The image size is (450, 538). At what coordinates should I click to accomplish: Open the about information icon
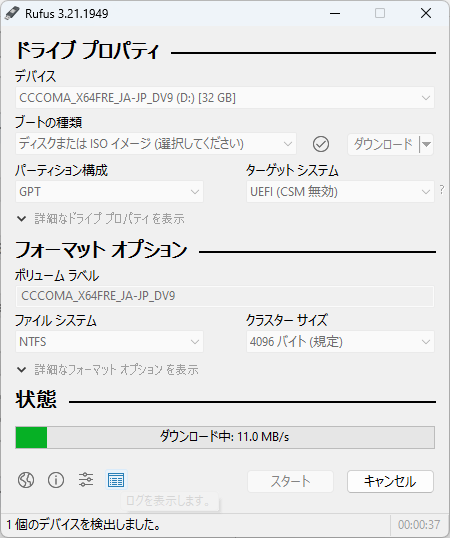click(x=56, y=480)
